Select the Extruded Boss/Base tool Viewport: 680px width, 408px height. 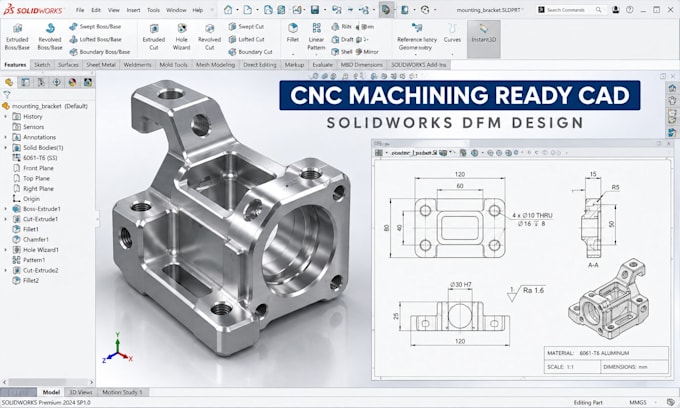point(17,37)
